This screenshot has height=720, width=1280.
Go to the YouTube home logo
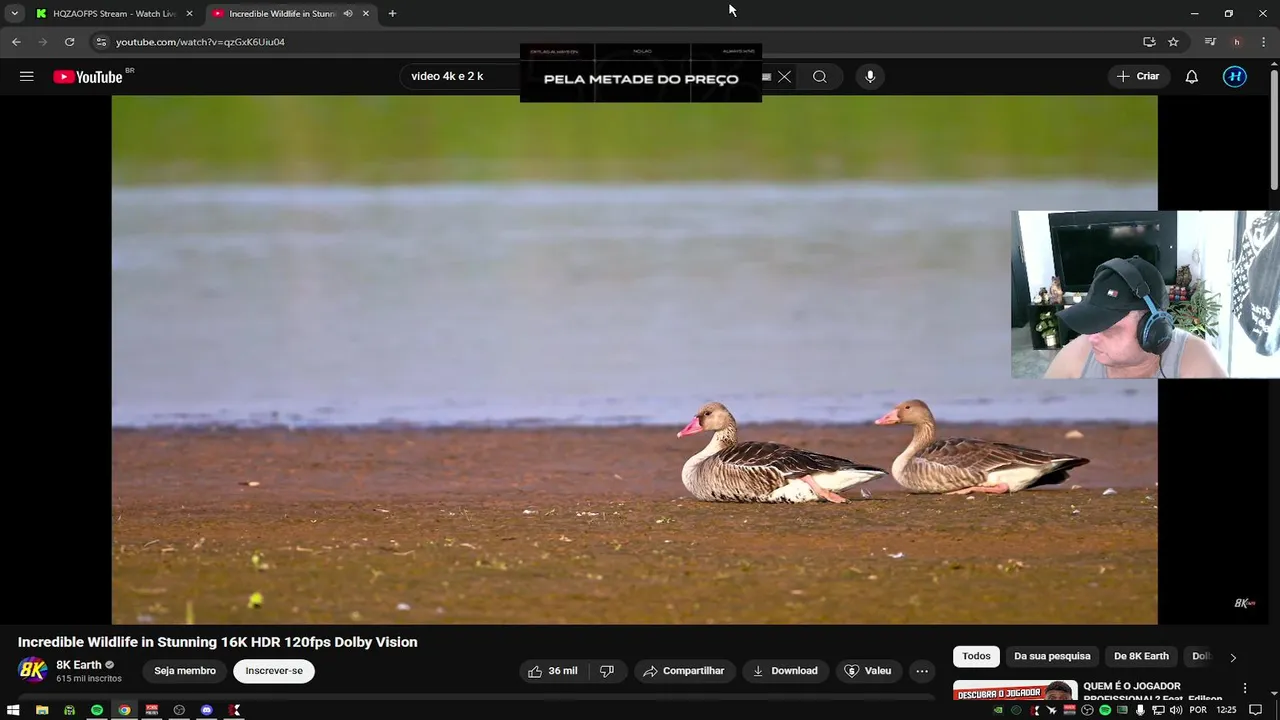pos(88,77)
